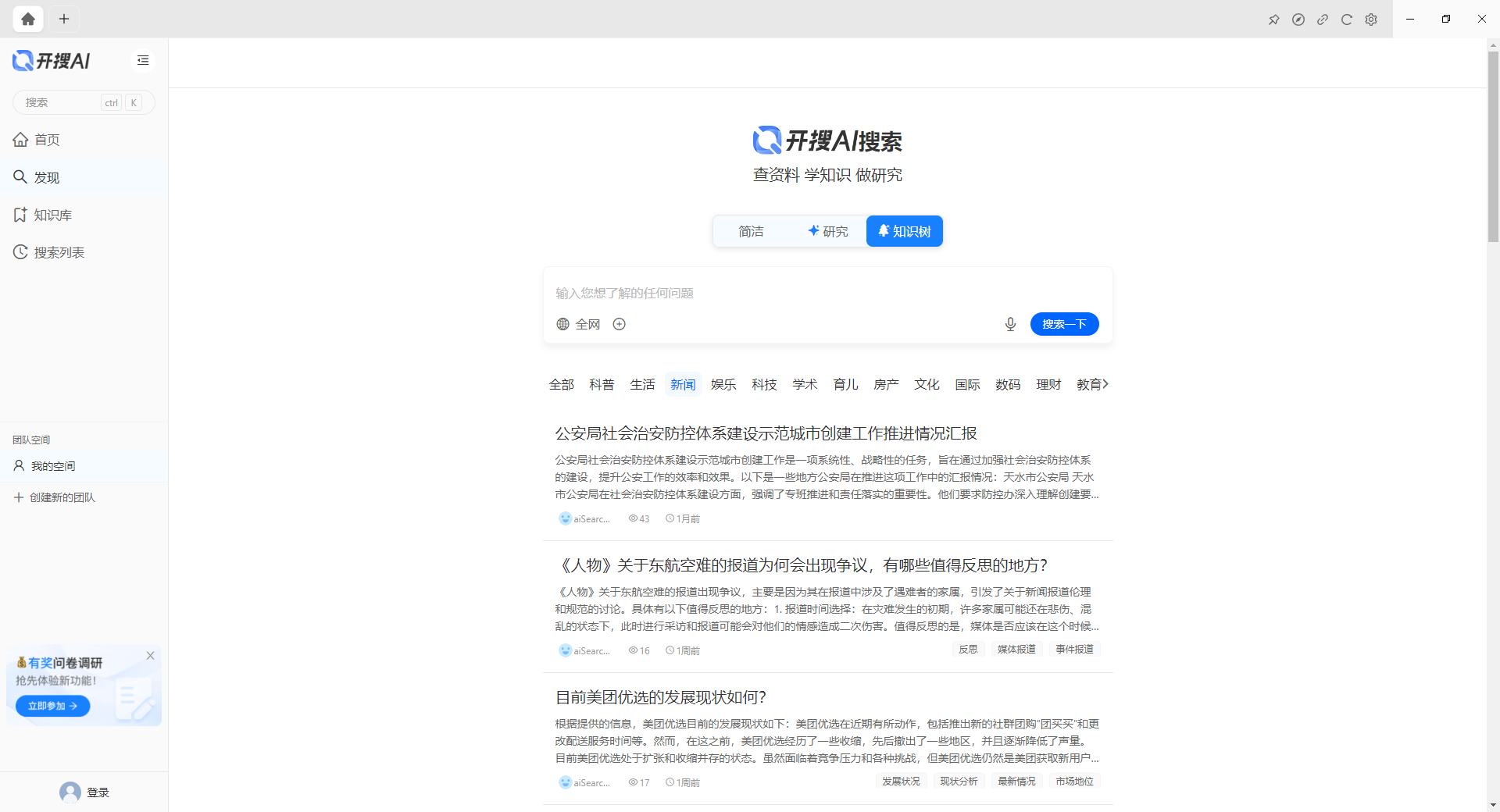Refresh the page with the reload icon
The width and height of the screenshot is (1500, 812).
click(x=1346, y=19)
